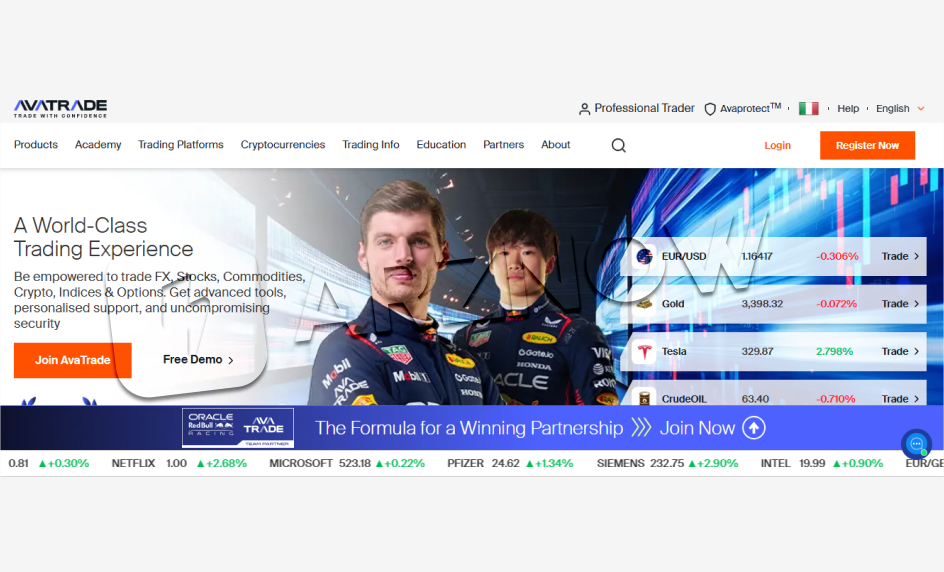The height and width of the screenshot is (572, 944).
Task: Click the Avaprotect link text
Action: coord(750,108)
